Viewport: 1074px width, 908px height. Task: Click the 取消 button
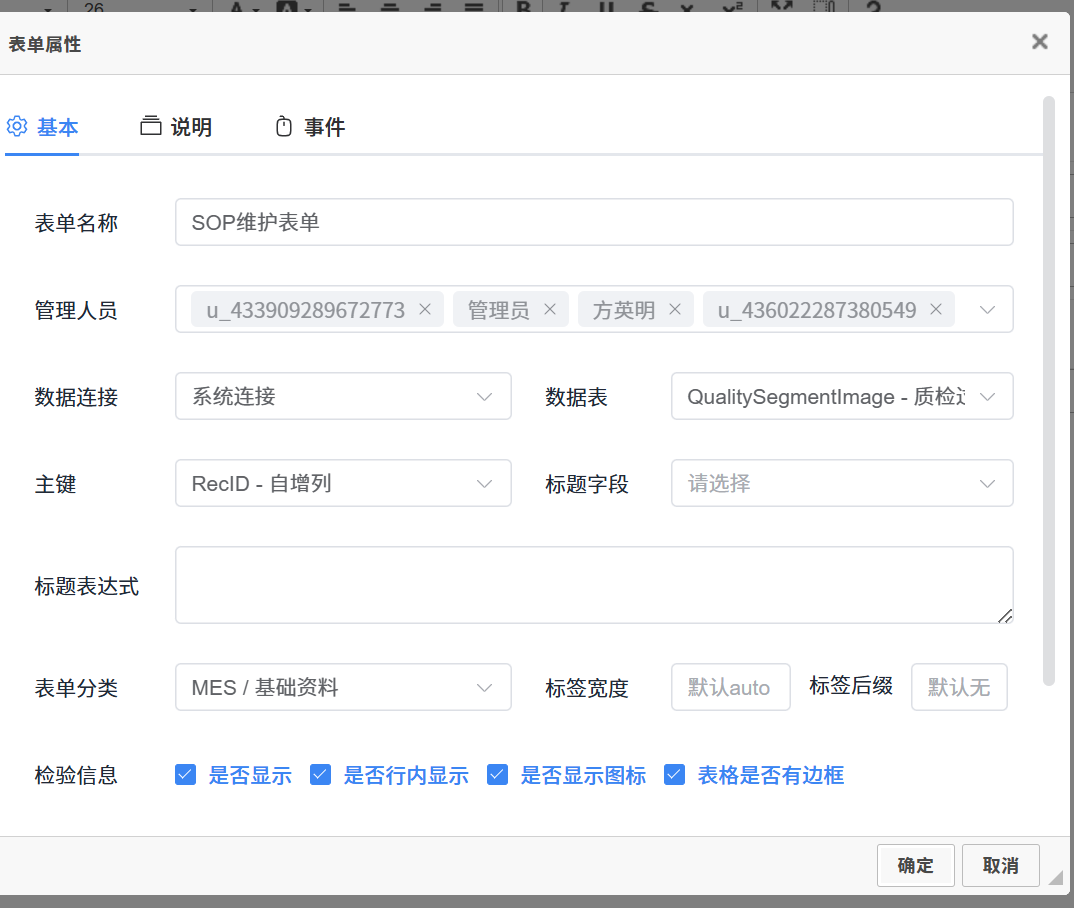tap(1000, 866)
